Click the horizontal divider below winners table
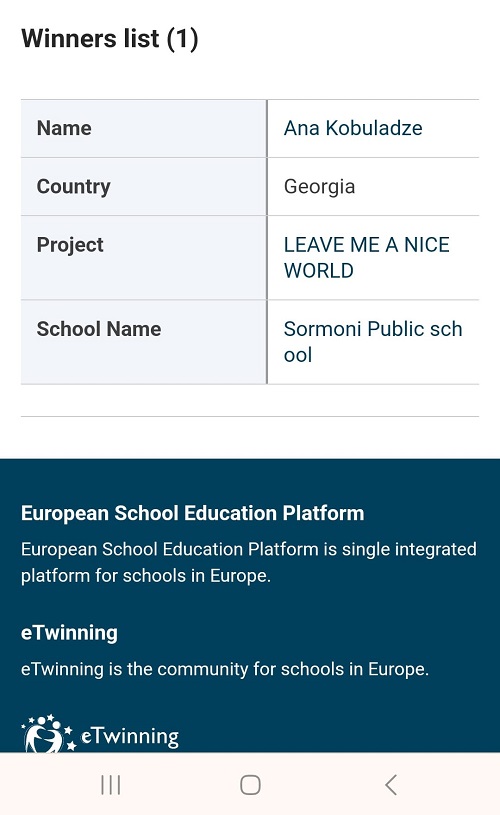The width and height of the screenshot is (500, 815). click(249, 416)
